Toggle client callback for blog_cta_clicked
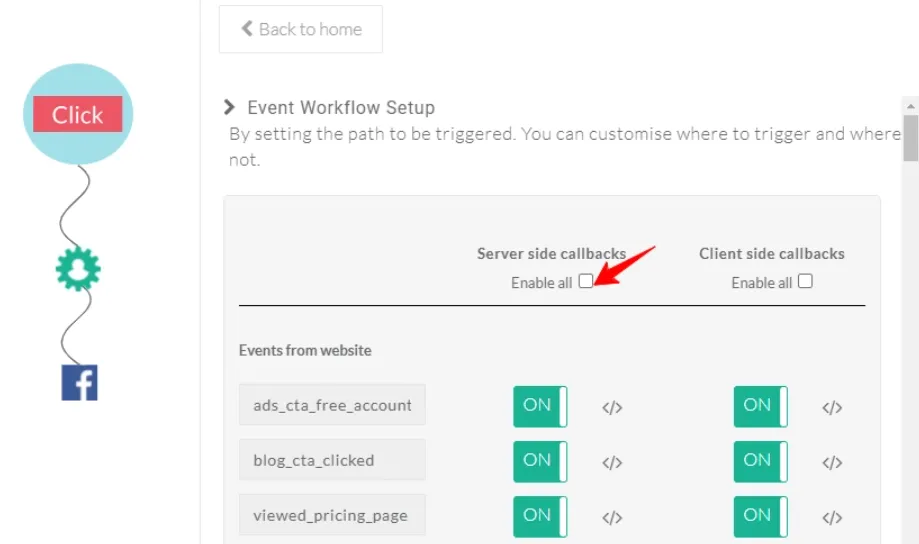 760,461
